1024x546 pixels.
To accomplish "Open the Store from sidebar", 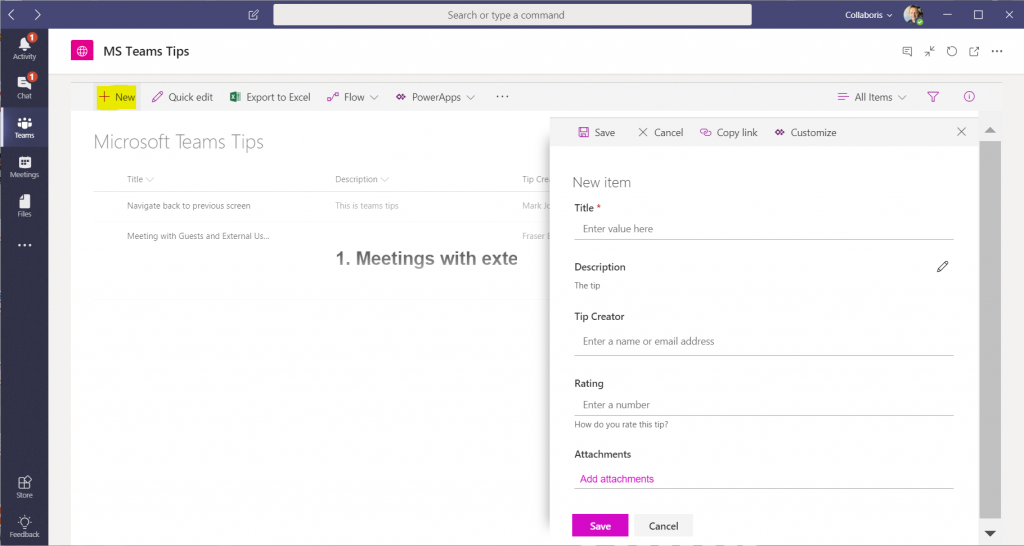I will 24,487.
